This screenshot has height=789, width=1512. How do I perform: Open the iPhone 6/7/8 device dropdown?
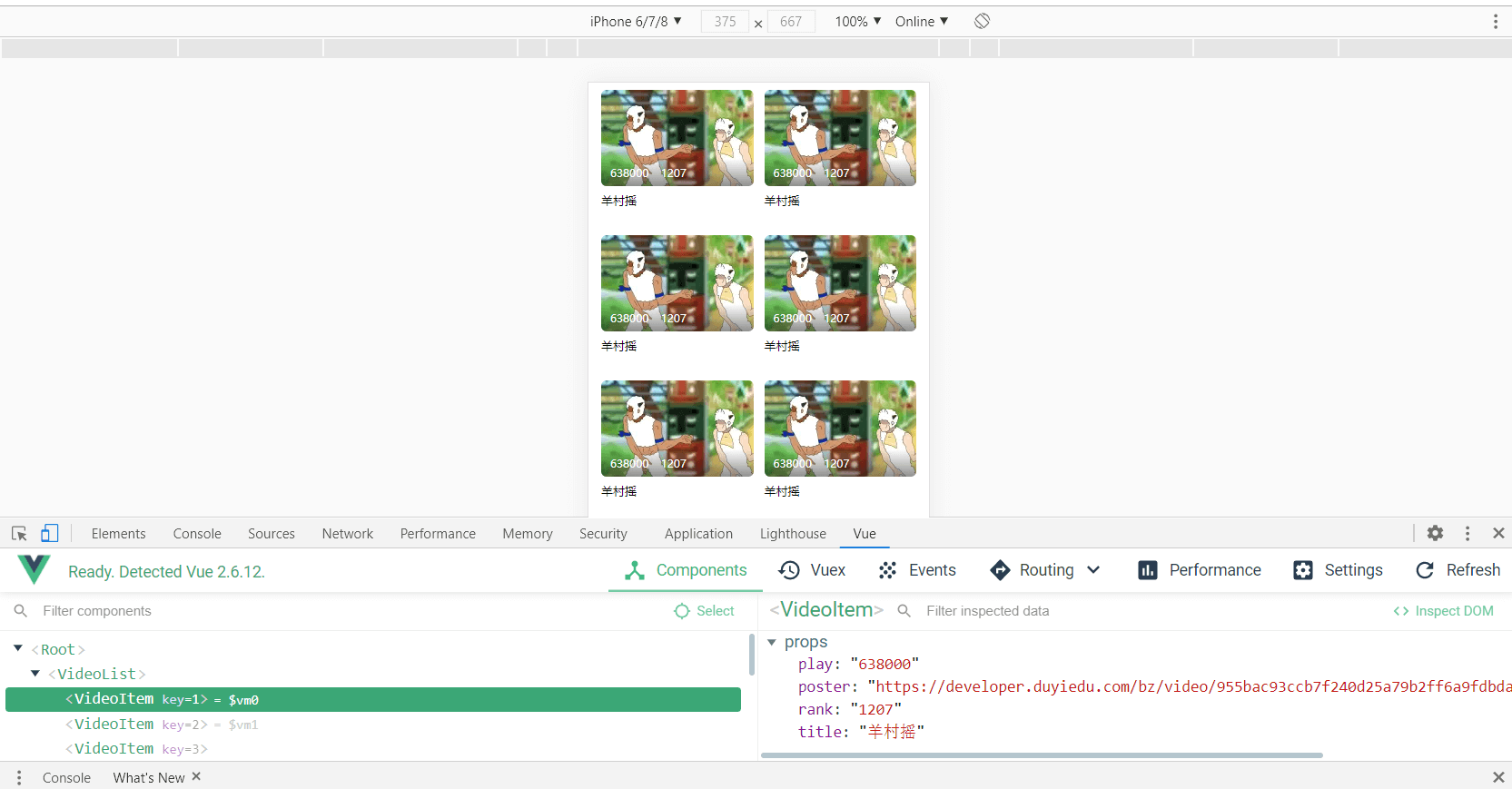click(x=636, y=21)
